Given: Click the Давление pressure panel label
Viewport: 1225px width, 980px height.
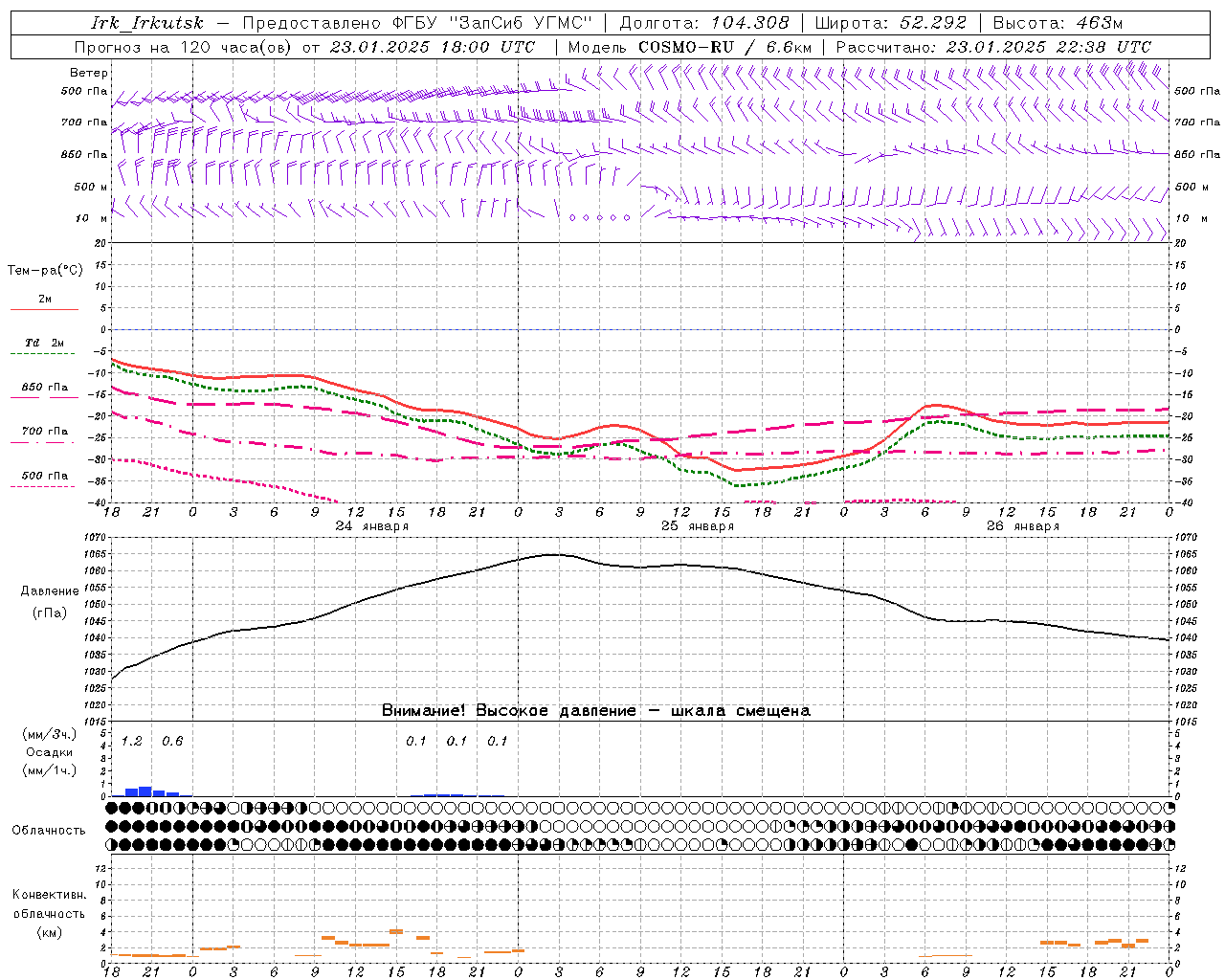Looking at the screenshot, I should click(50, 591).
